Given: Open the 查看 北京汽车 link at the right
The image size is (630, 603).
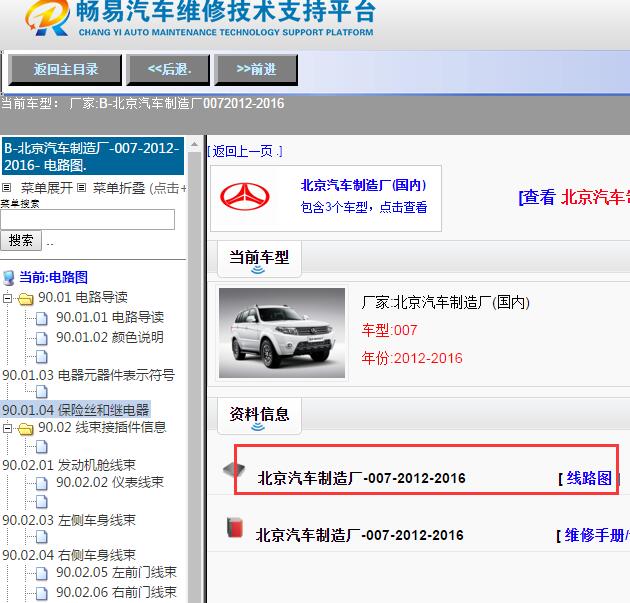Looking at the screenshot, I should (574, 197).
